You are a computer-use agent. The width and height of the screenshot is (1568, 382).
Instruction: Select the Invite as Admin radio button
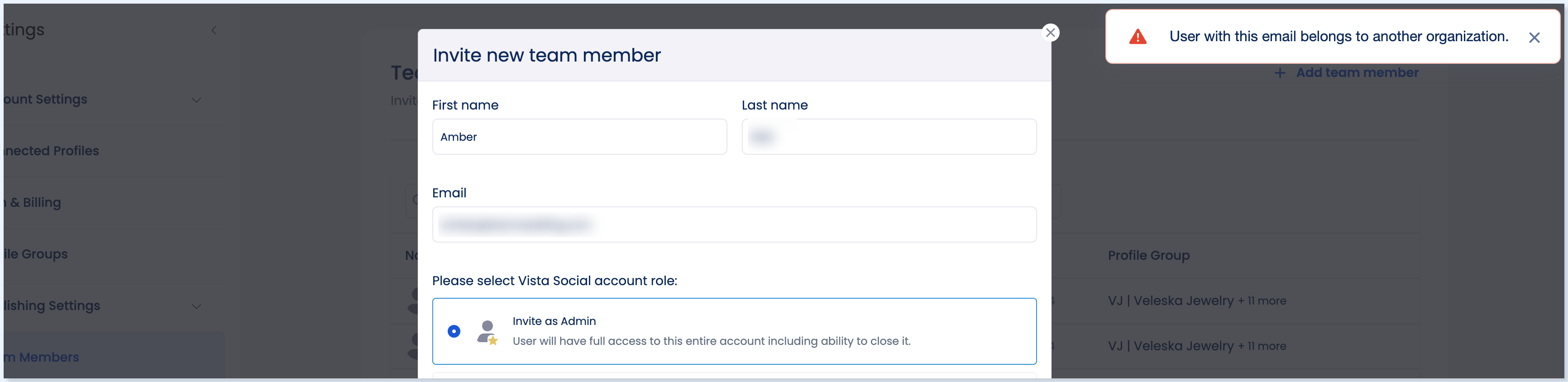coord(454,331)
